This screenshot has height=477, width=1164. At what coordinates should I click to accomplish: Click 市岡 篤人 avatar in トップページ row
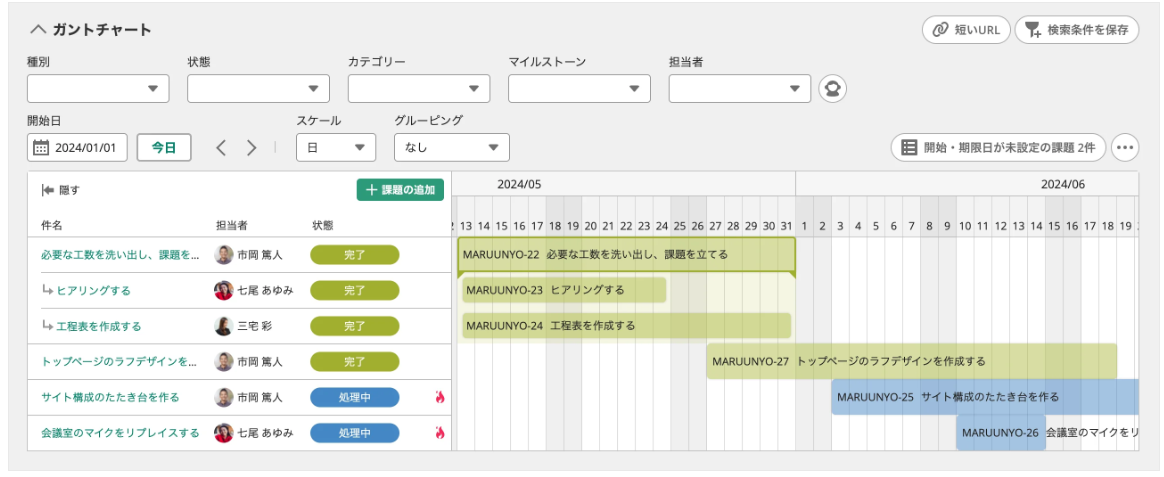click(223, 361)
